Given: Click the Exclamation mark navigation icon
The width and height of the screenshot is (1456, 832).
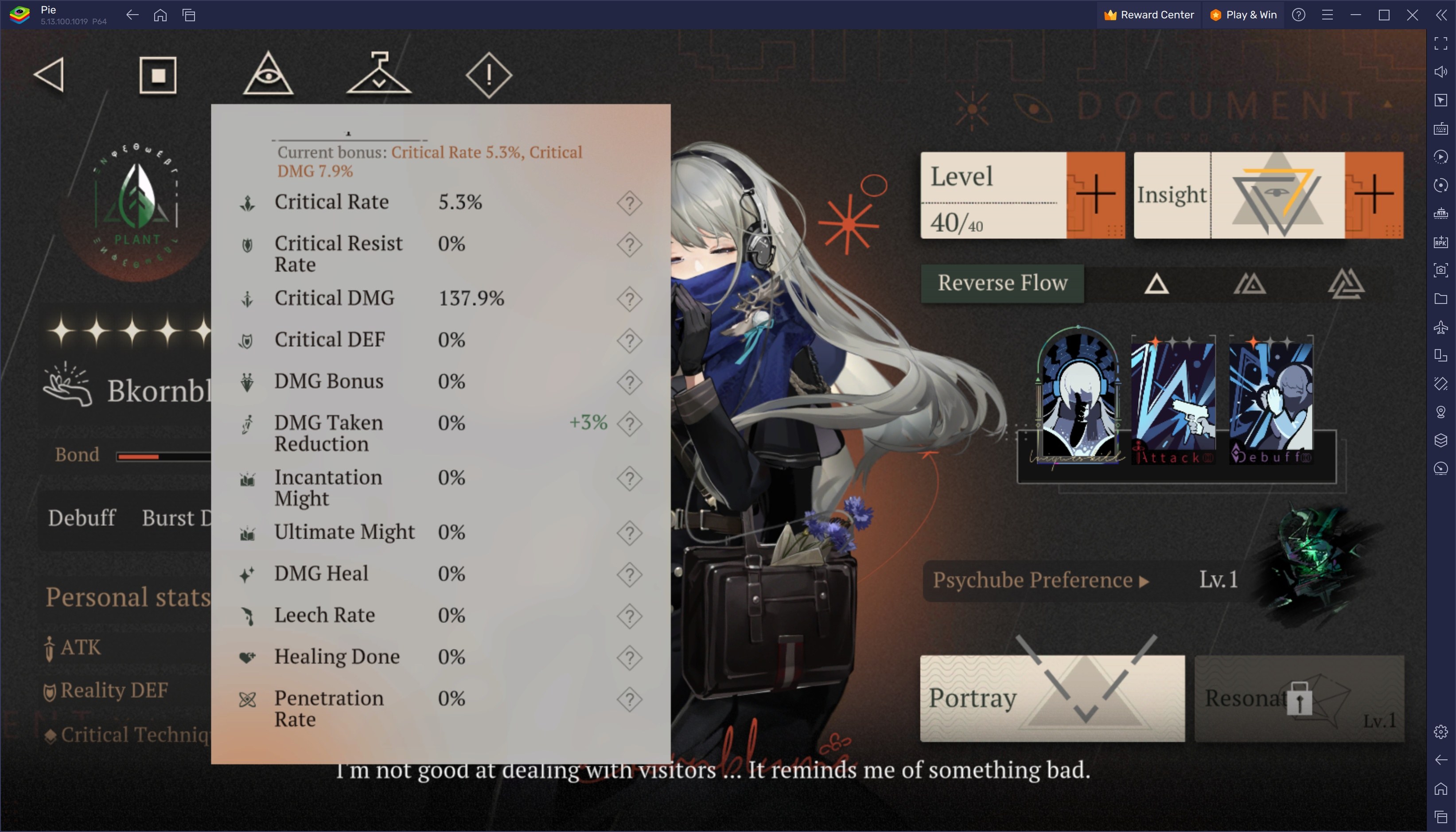Looking at the screenshot, I should [x=489, y=75].
